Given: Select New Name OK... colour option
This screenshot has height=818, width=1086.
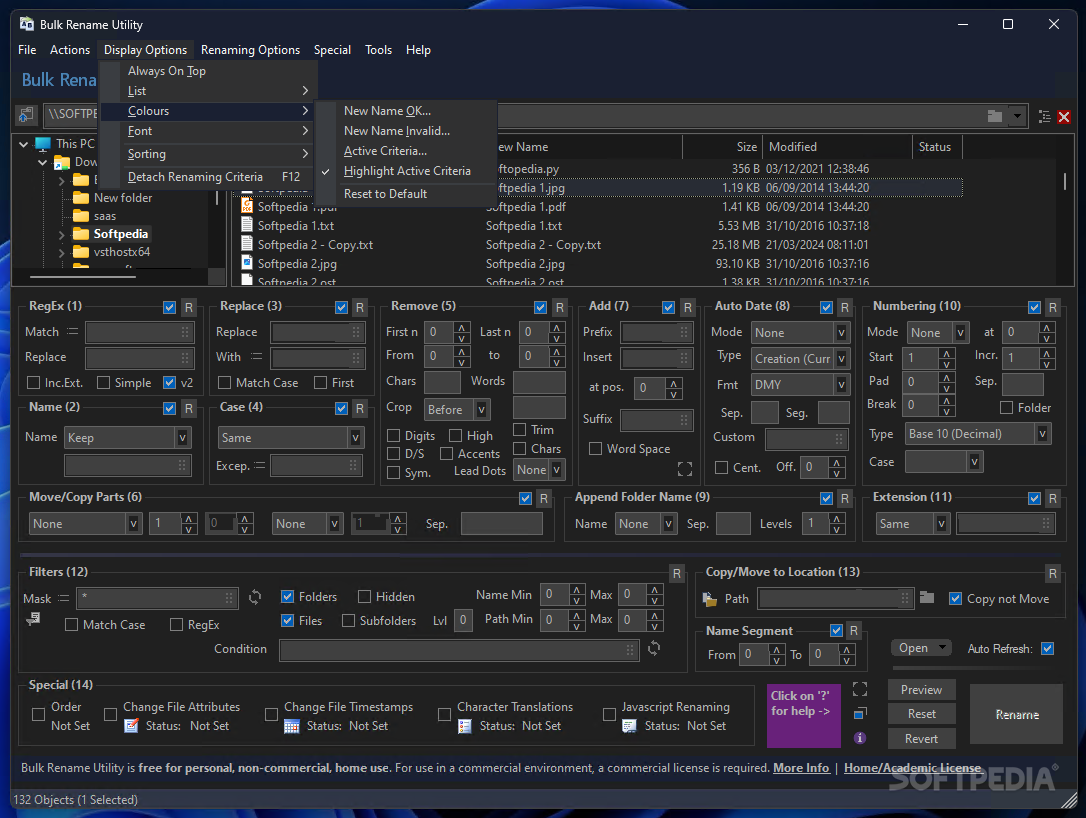Looking at the screenshot, I should pyautogui.click(x=406, y=111).
